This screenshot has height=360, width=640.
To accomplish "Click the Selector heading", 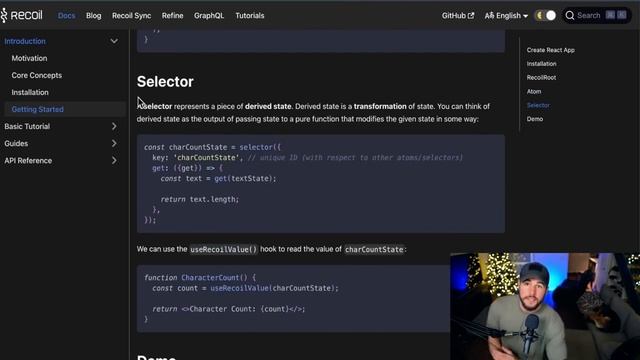I will pos(165,82).
